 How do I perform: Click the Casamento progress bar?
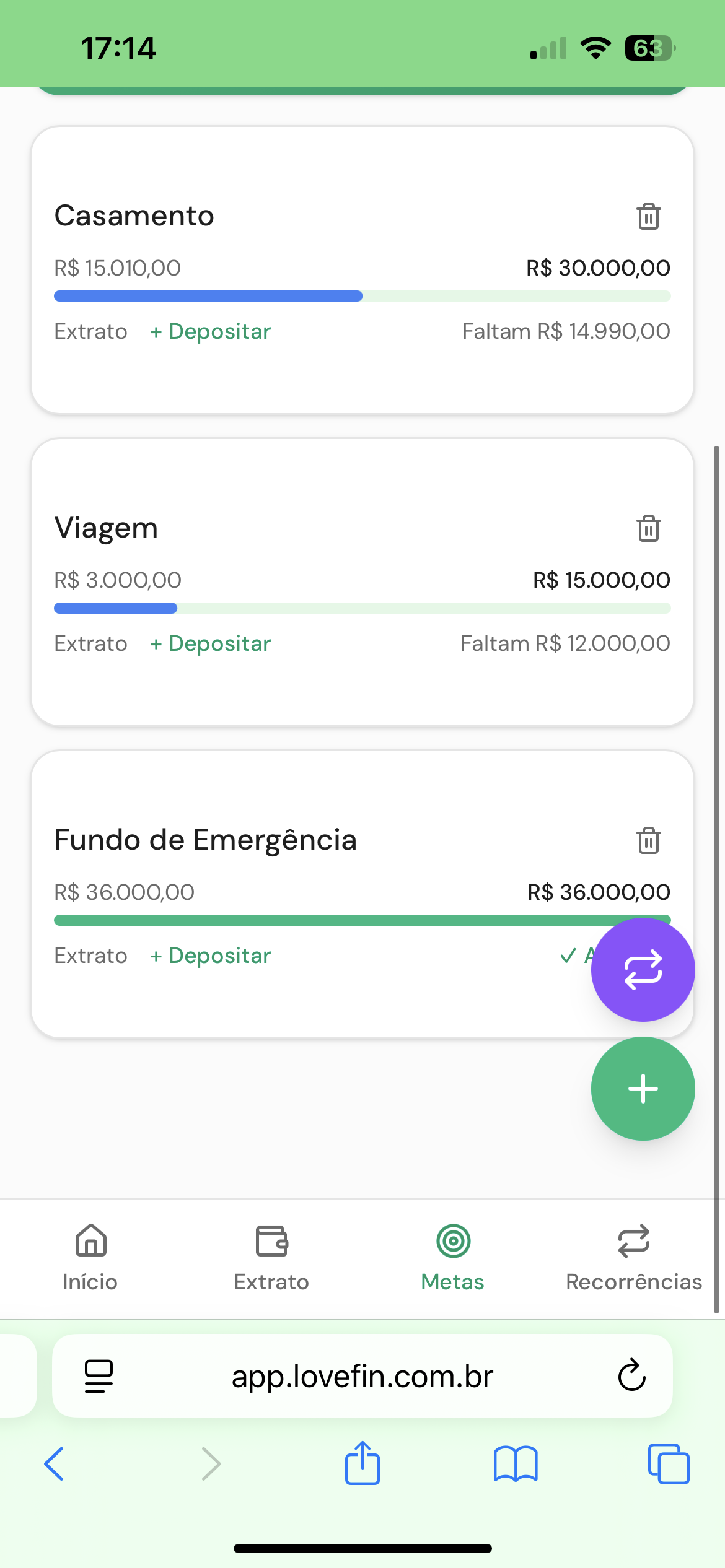pyautogui.click(x=362, y=296)
